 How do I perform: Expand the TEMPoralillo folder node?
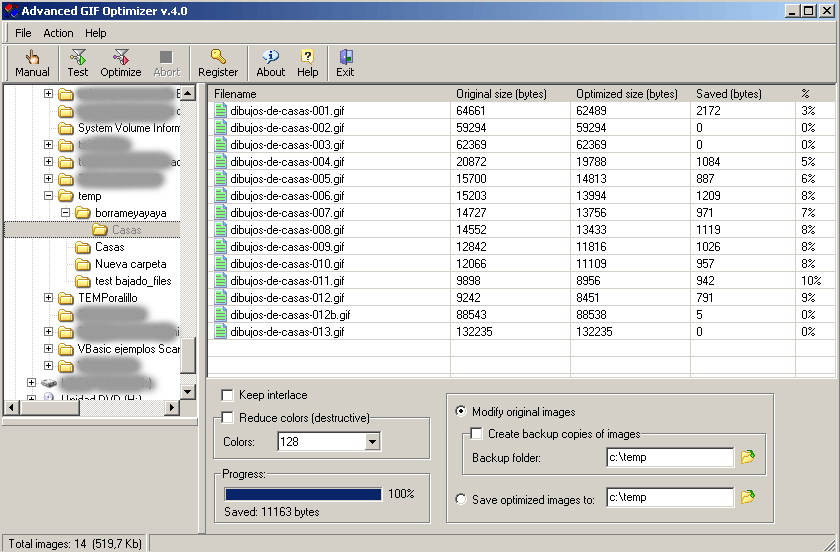tap(48, 297)
